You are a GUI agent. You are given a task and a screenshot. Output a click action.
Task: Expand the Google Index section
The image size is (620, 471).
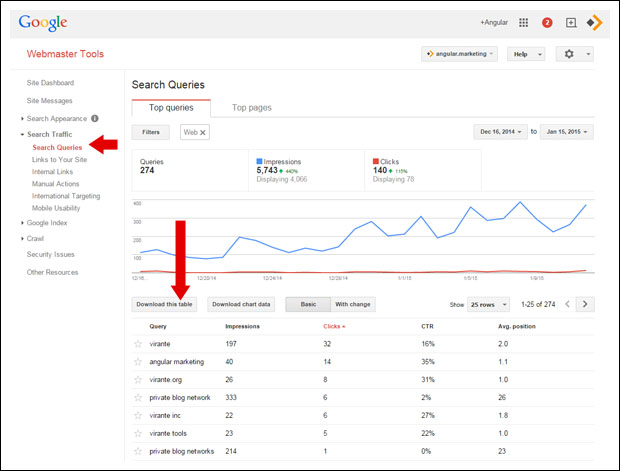pyautogui.click(x=23, y=223)
